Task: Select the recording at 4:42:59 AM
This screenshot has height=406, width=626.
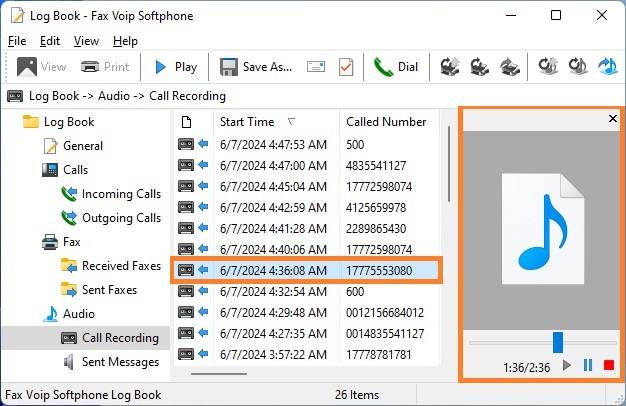Action: tap(306, 208)
